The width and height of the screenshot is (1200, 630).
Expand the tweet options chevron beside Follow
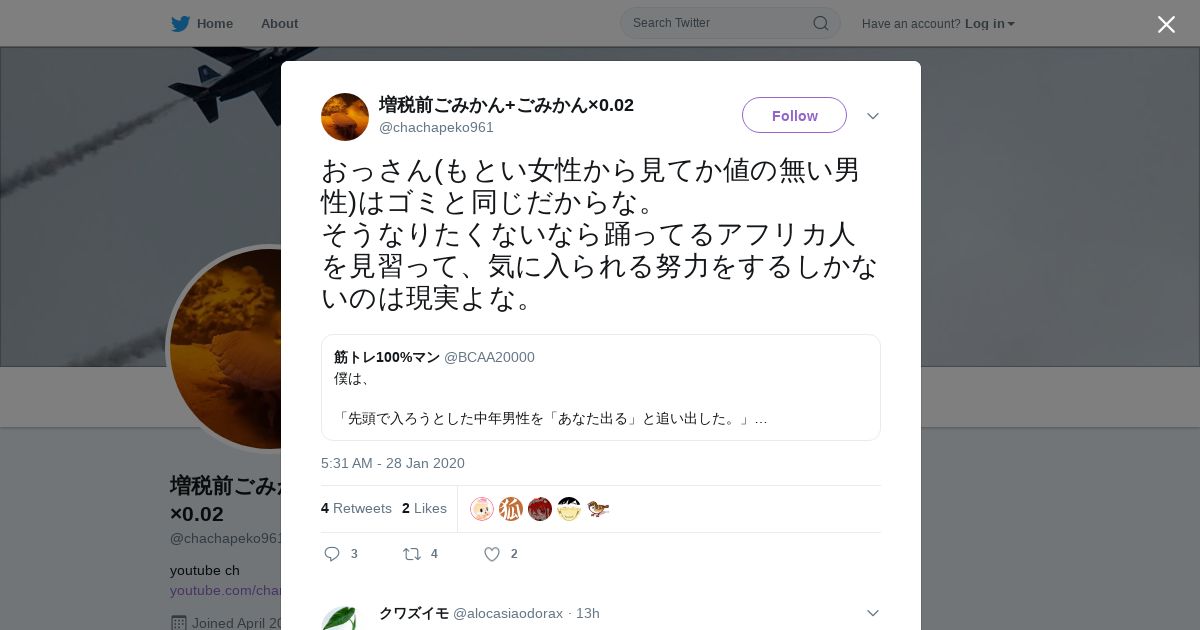coord(873,116)
